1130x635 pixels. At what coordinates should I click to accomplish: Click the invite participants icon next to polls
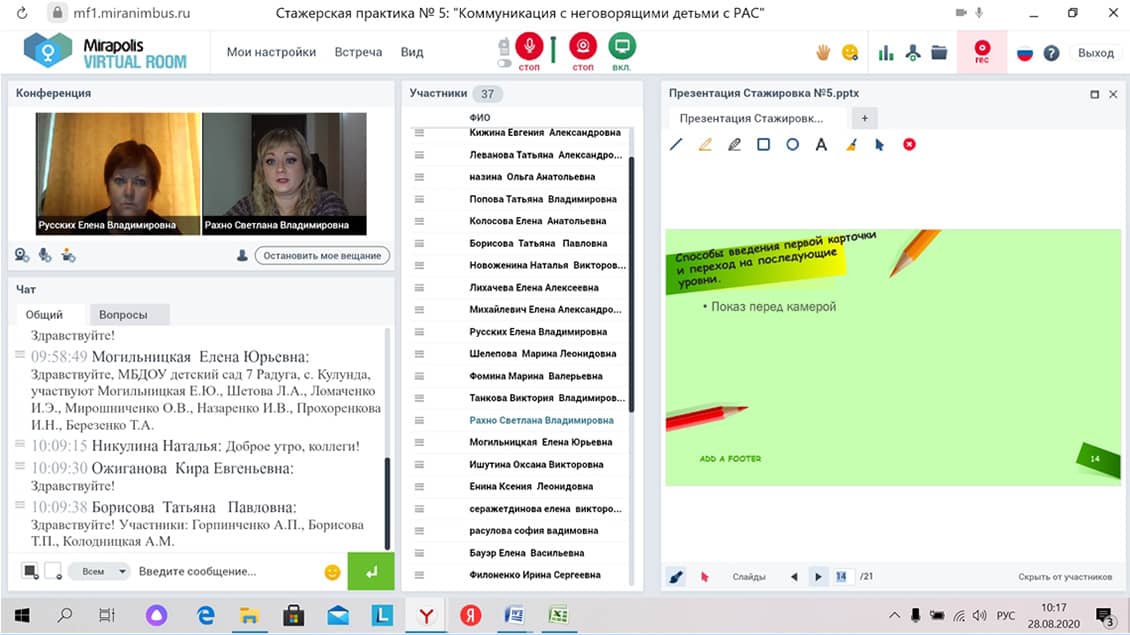click(x=912, y=52)
